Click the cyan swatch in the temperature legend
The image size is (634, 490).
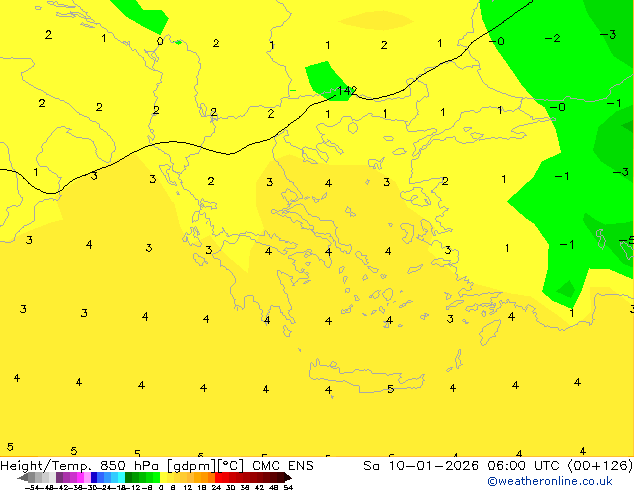[117, 477]
